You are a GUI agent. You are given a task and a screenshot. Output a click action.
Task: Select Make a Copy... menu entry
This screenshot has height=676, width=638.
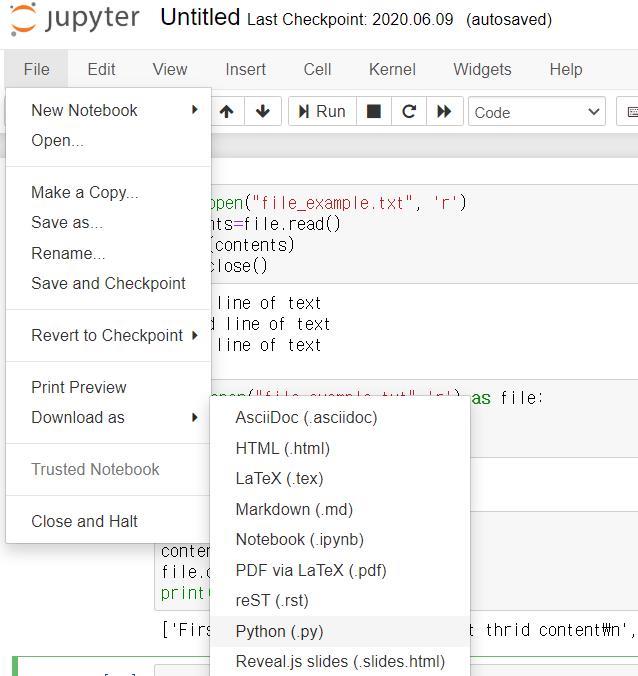108,192
